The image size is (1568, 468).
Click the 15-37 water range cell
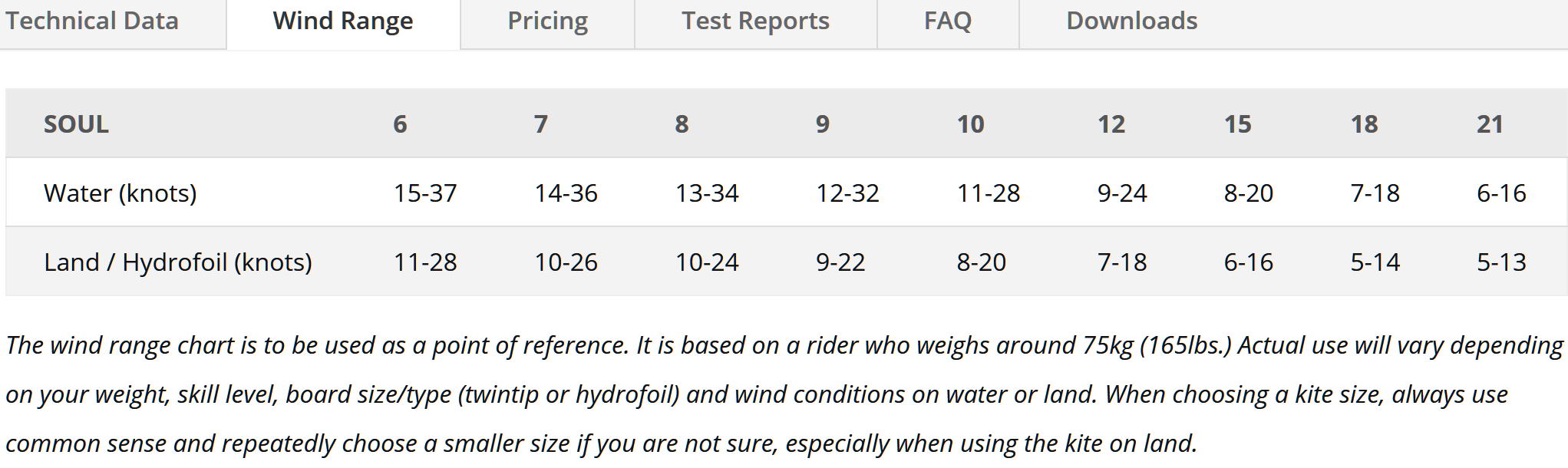click(x=425, y=193)
